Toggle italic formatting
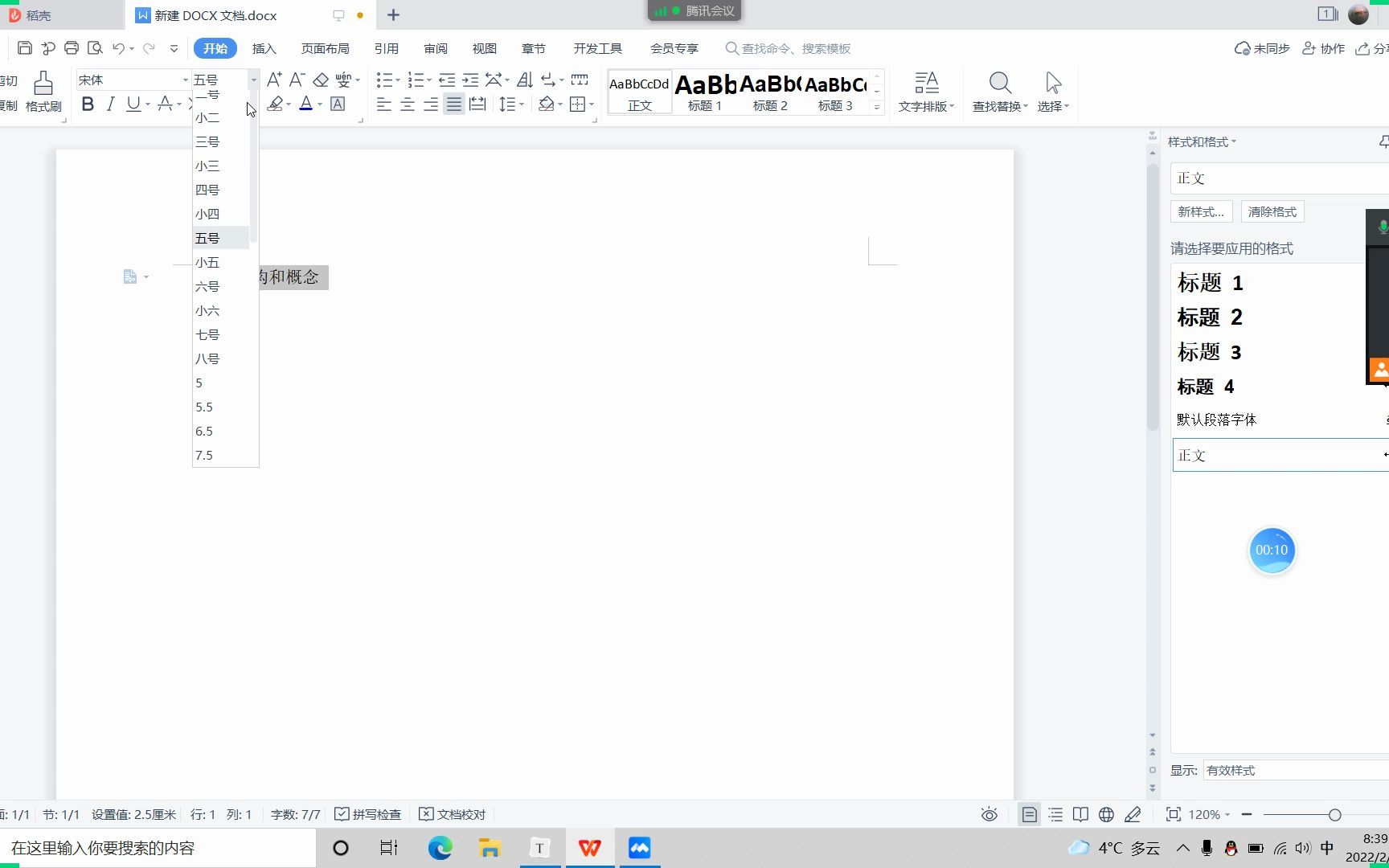Viewport: 1389px width, 868px height. pos(111,104)
